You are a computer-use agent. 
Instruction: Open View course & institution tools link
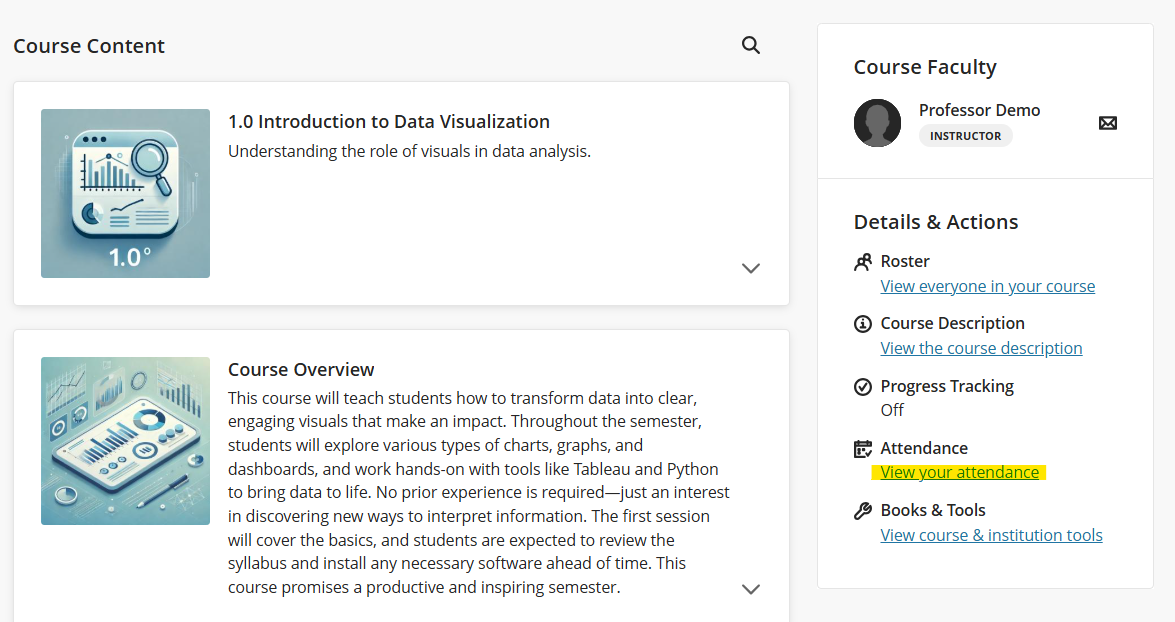click(x=991, y=535)
